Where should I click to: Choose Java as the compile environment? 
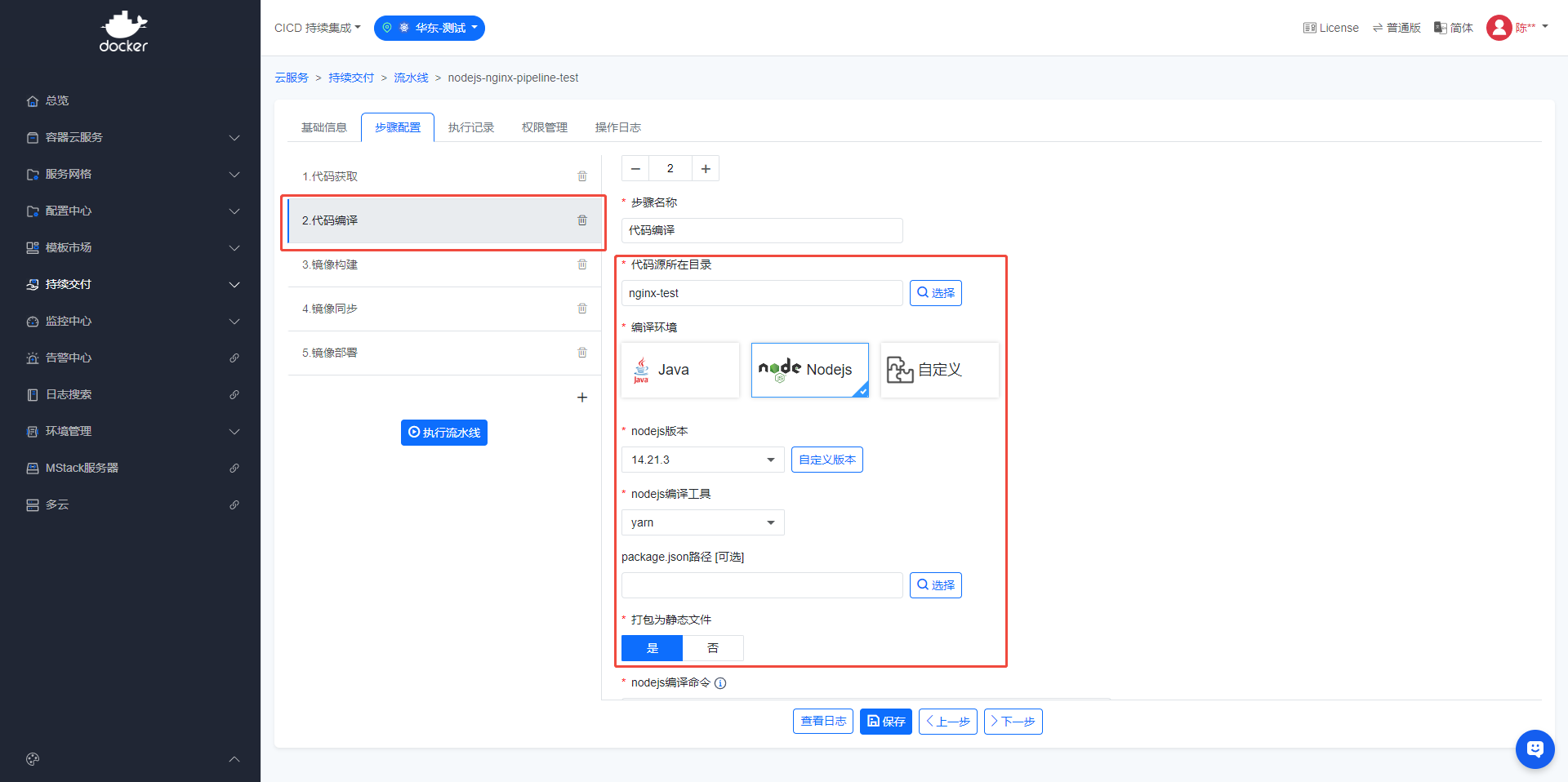[680, 370]
